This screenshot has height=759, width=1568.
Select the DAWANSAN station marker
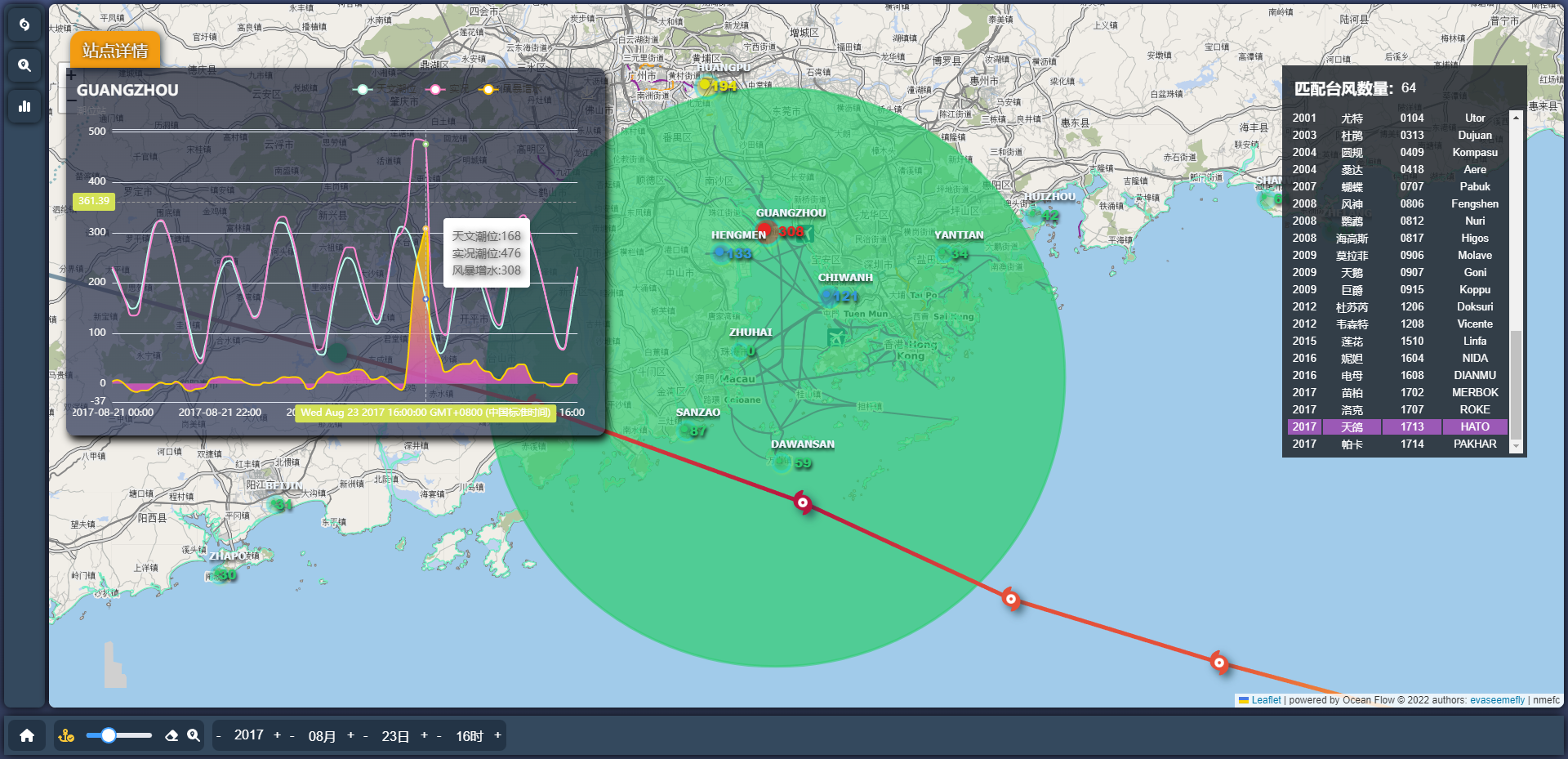point(782,463)
